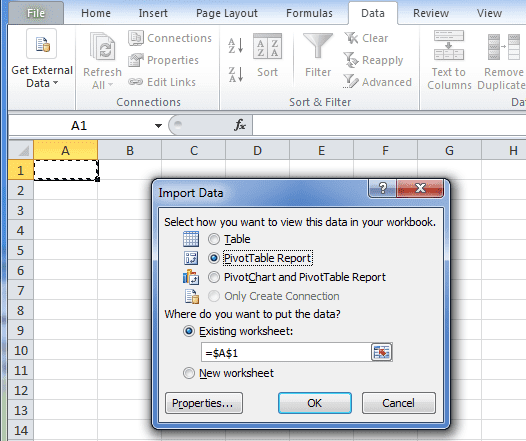The width and height of the screenshot is (526, 441).
Task: Open the Sort dialog button
Action: [x=267, y=55]
